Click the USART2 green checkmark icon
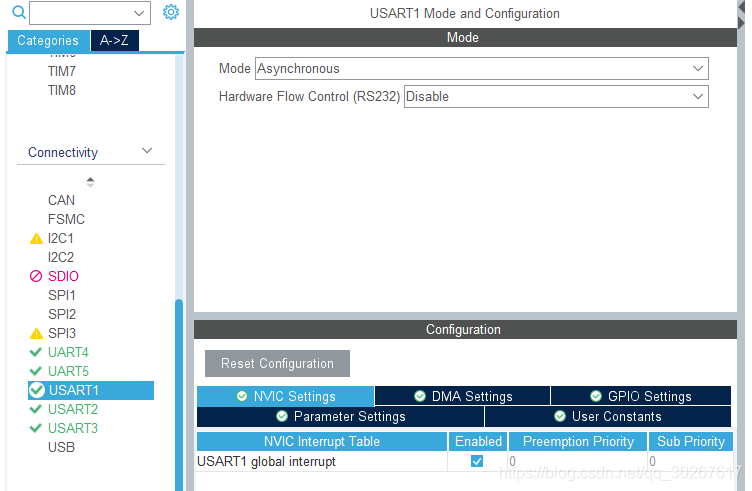The height and width of the screenshot is (491, 752). (x=35, y=409)
